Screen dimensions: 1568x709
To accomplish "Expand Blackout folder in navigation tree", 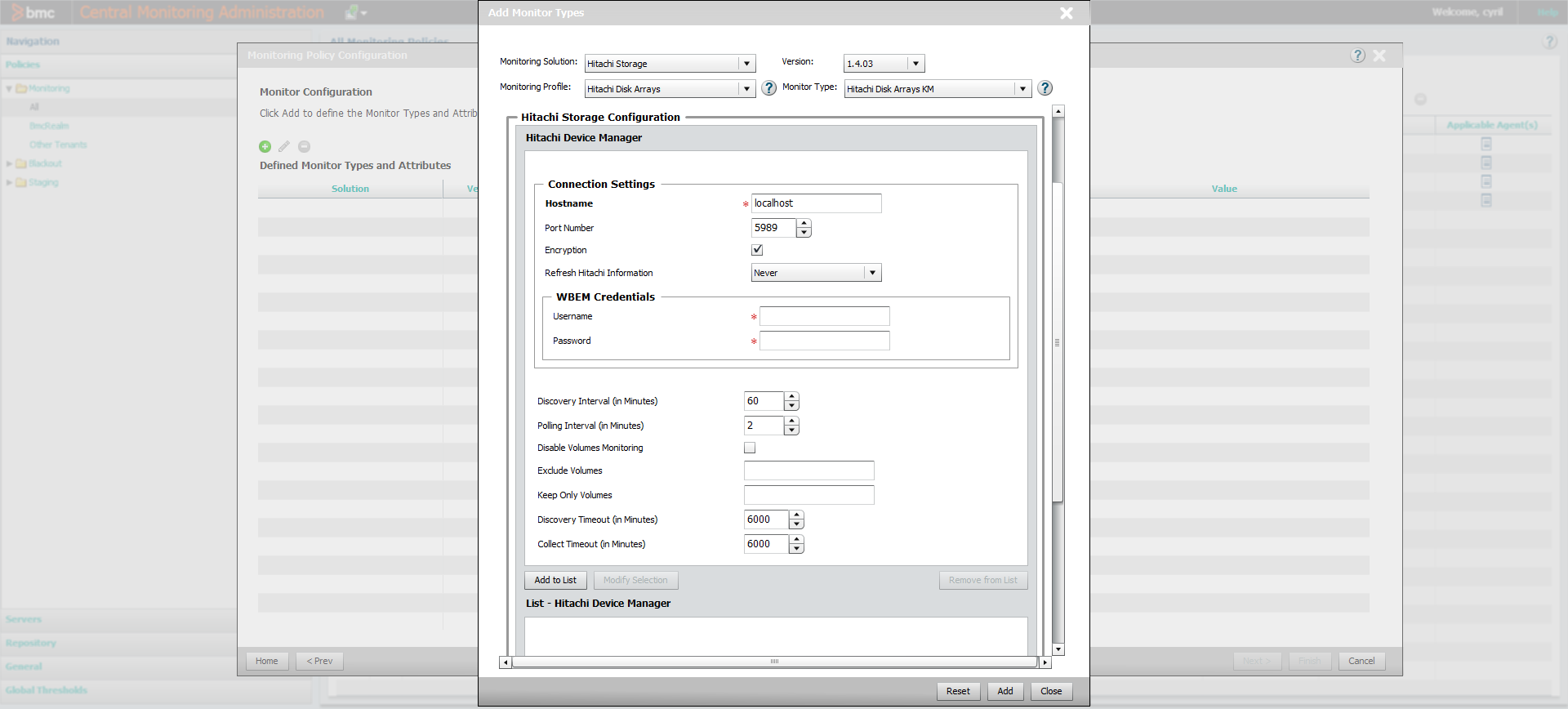I will 9,163.
